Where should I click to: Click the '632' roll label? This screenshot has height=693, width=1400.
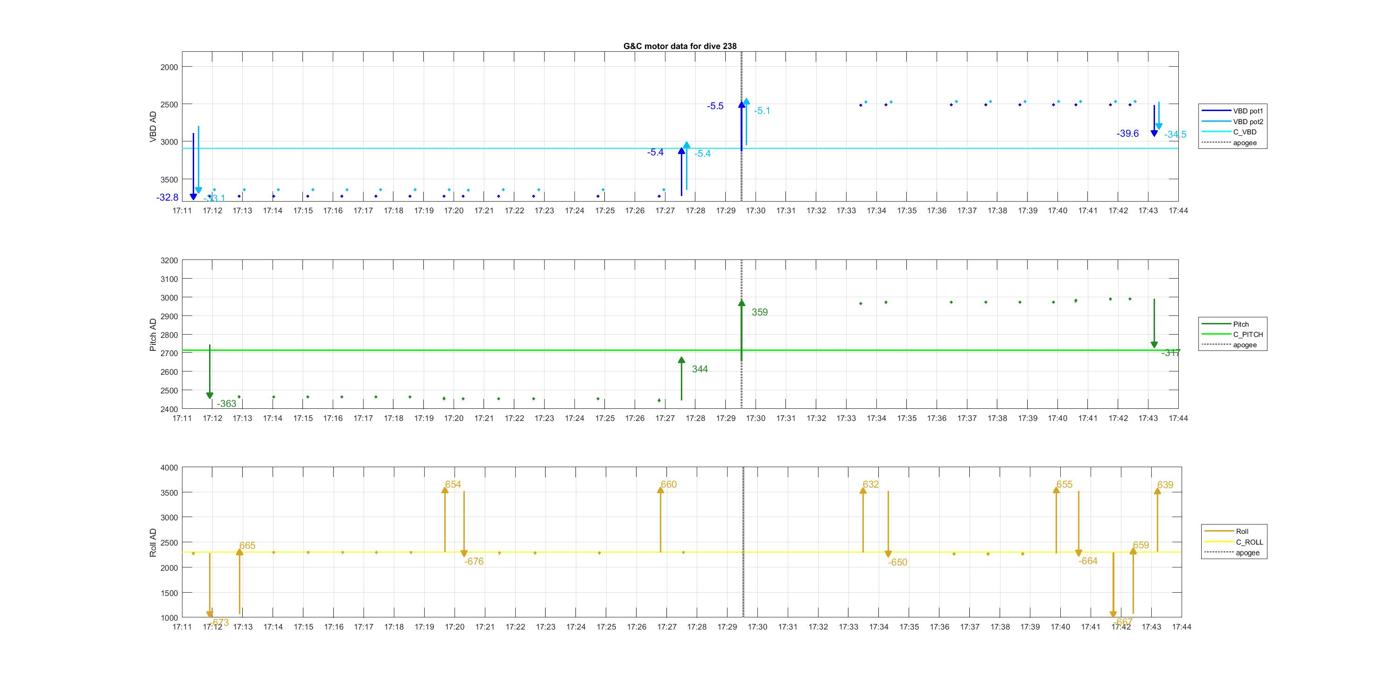[x=871, y=485]
